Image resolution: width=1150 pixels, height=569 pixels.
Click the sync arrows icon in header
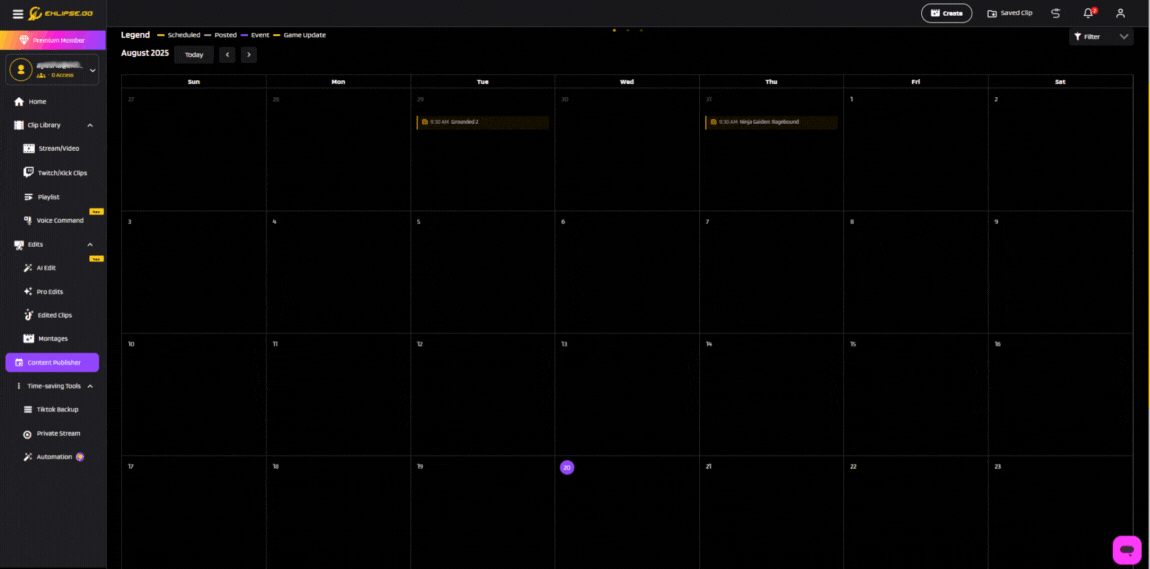point(1055,13)
